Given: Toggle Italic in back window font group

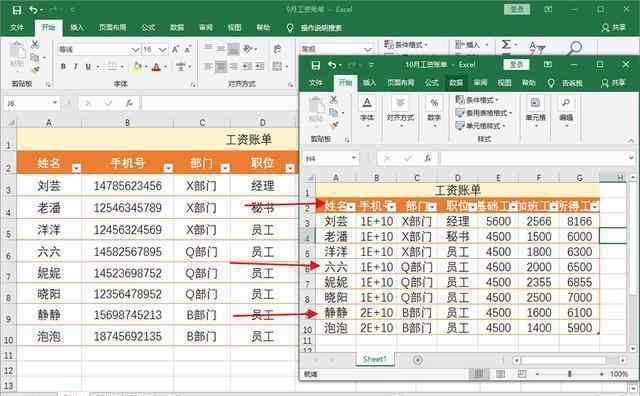Looking at the screenshot, I should tap(76, 67).
